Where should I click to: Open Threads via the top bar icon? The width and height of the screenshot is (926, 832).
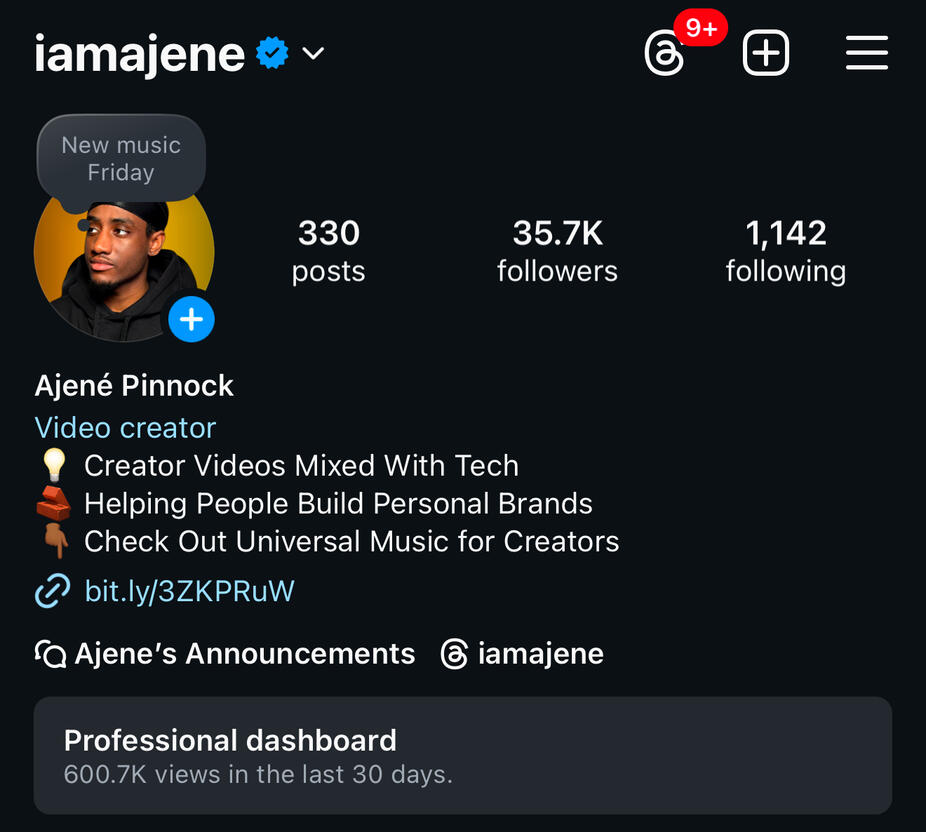pos(665,54)
